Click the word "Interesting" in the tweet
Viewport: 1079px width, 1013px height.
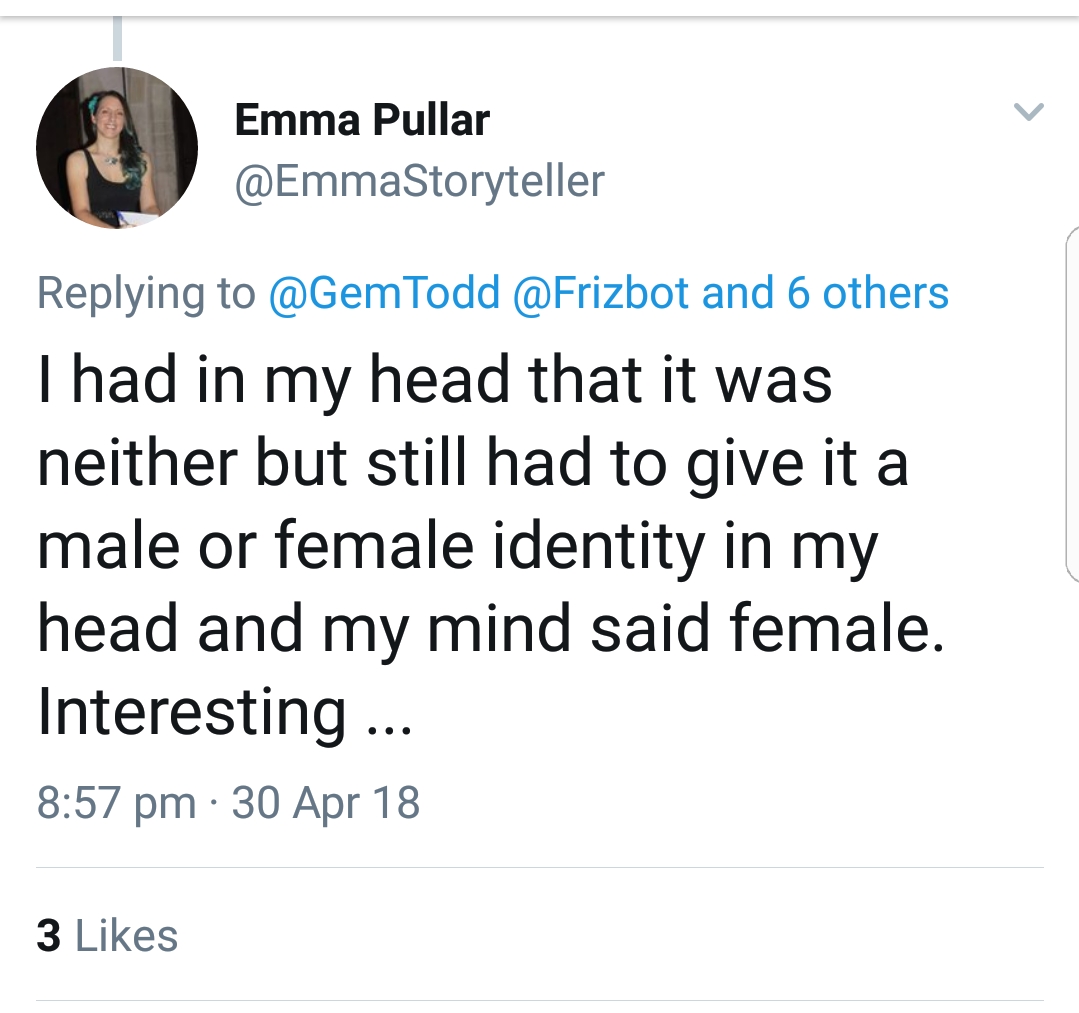192,711
